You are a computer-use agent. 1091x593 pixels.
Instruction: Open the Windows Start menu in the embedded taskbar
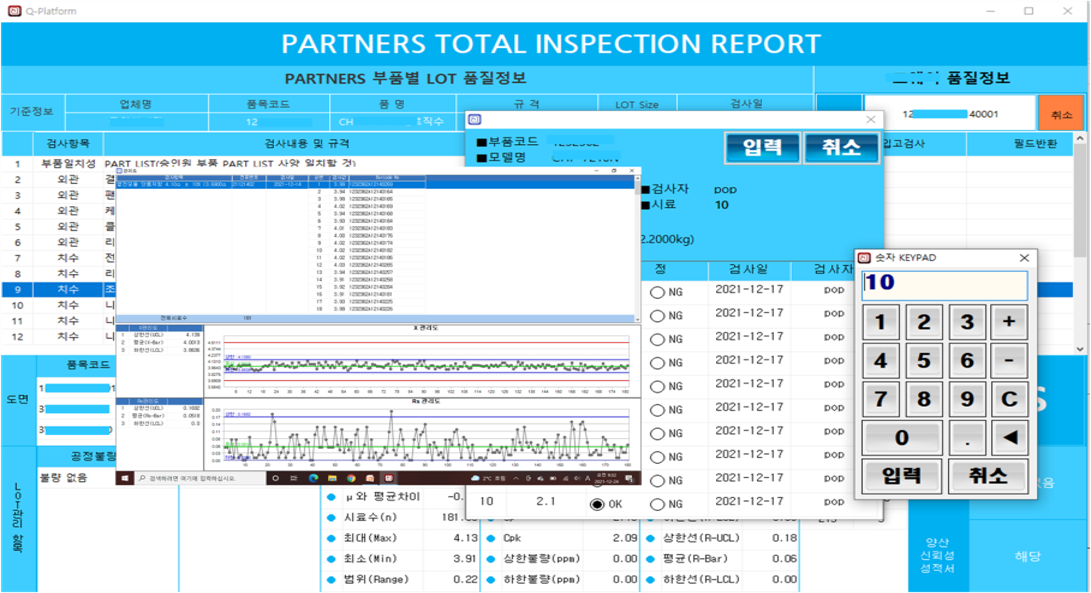coord(125,478)
